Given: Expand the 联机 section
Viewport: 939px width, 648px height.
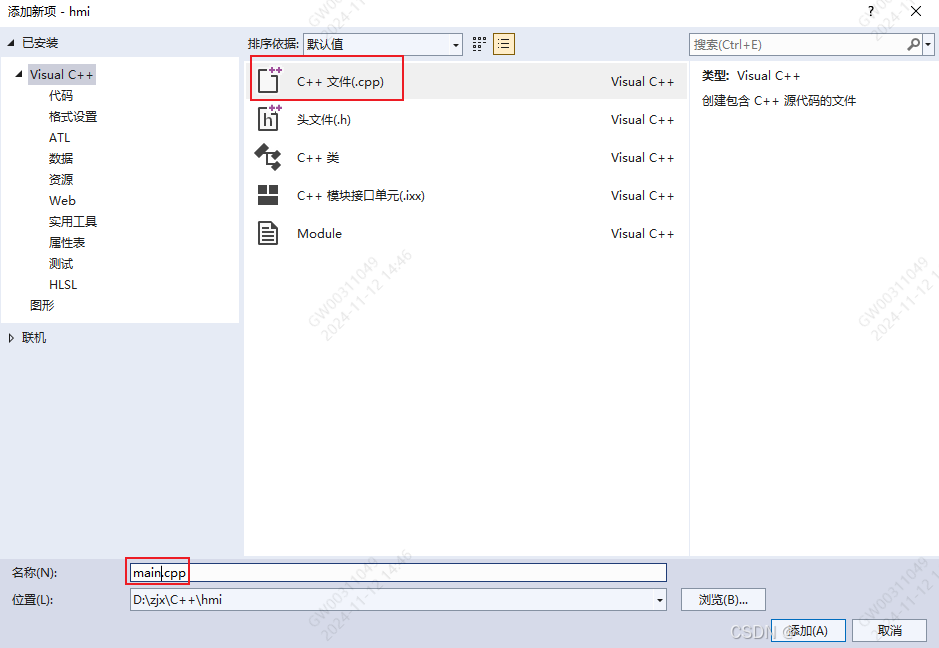Looking at the screenshot, I should pyautogui.click(x=11, y=338).
